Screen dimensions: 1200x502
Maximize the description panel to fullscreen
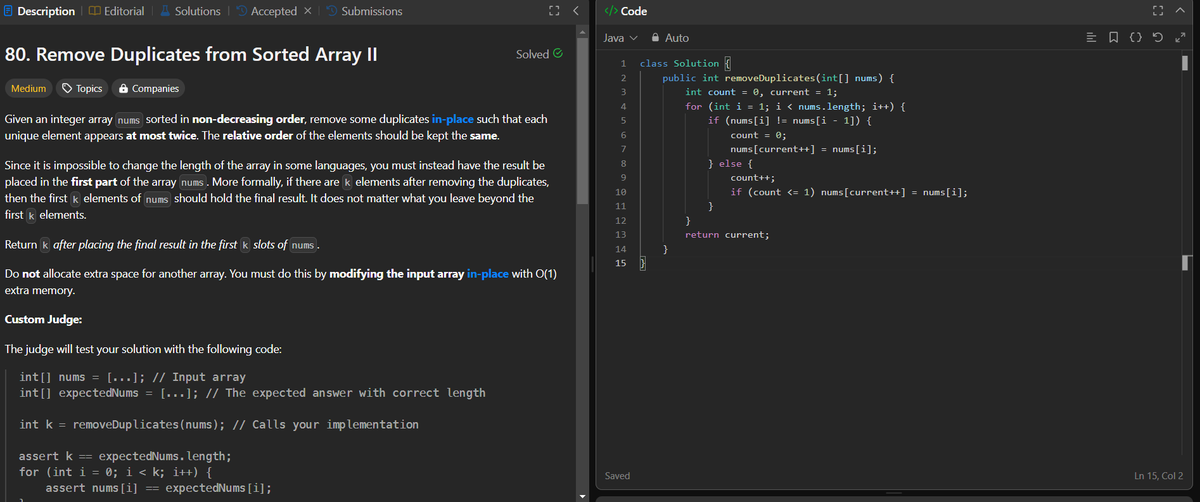pyautogui.click(x=553, y=11)
